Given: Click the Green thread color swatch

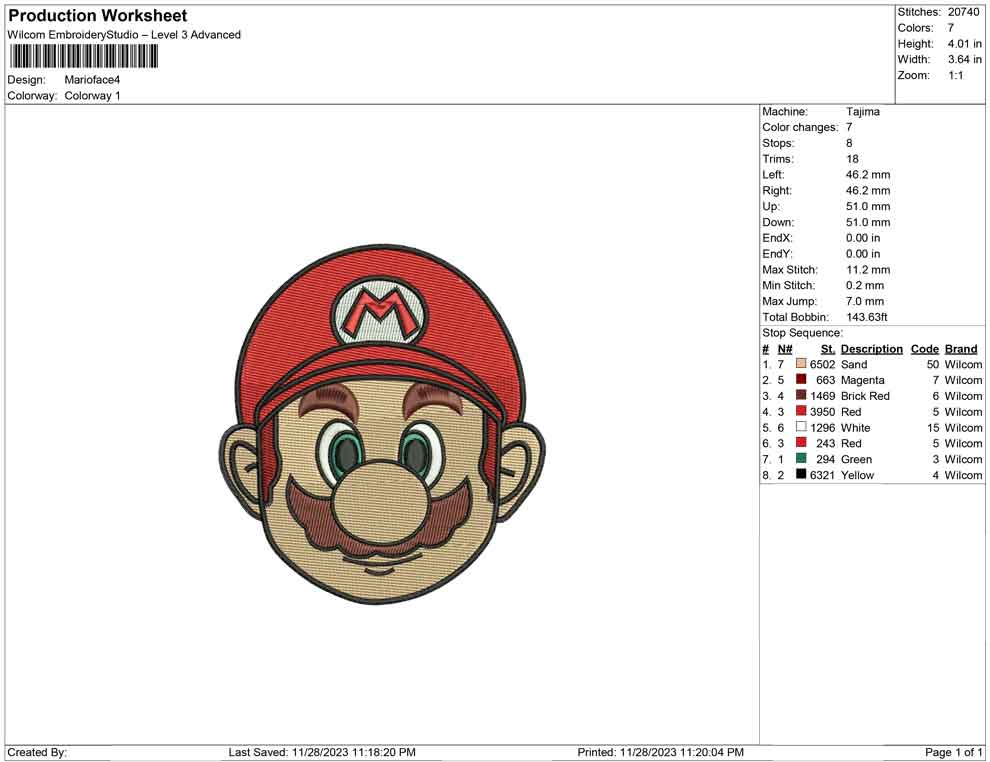Looking at the screenshot, I should (x=801, y=459).
